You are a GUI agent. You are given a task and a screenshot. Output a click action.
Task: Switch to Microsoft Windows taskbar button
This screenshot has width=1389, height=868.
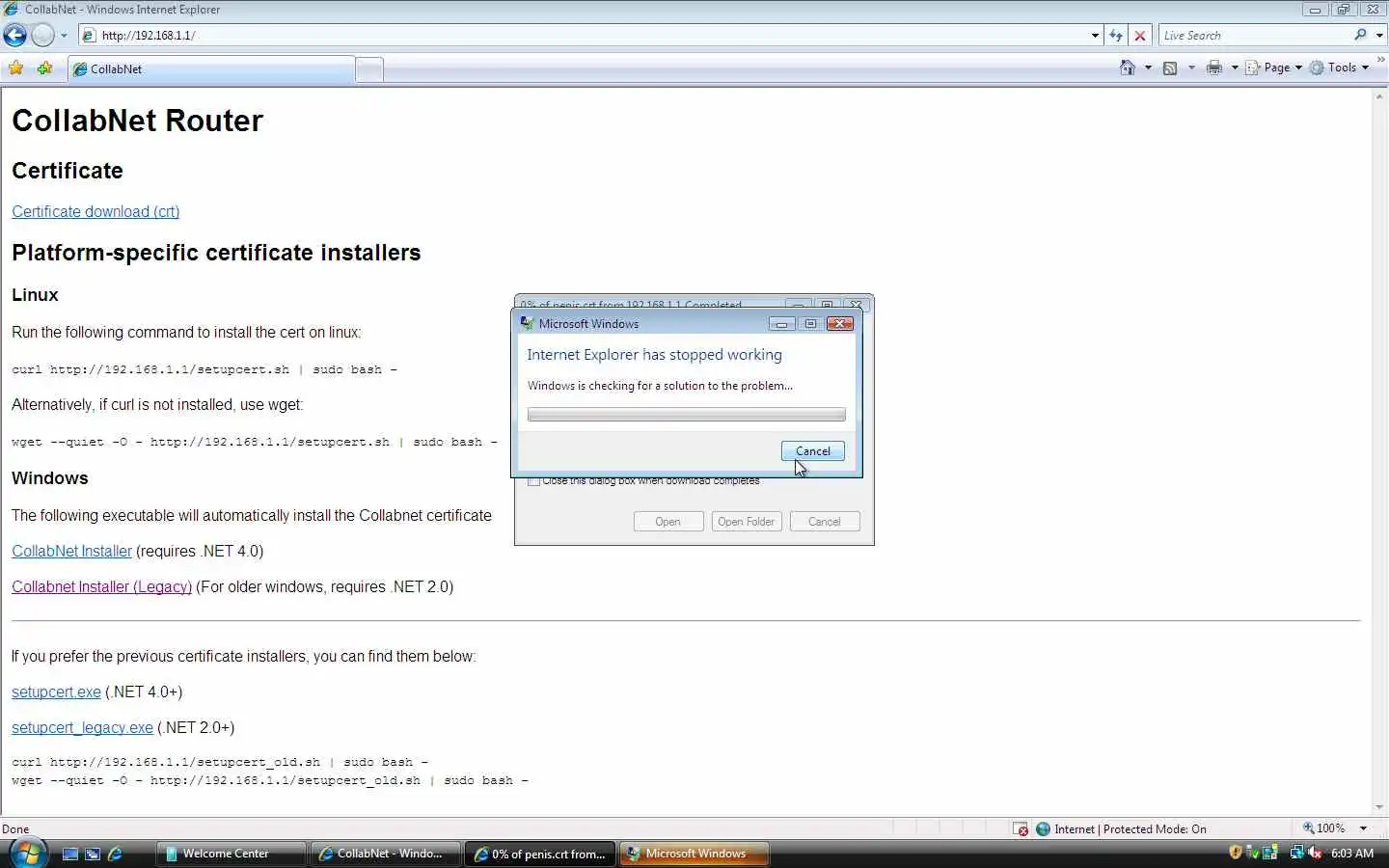pyautogui.click(x=694, y=854)
